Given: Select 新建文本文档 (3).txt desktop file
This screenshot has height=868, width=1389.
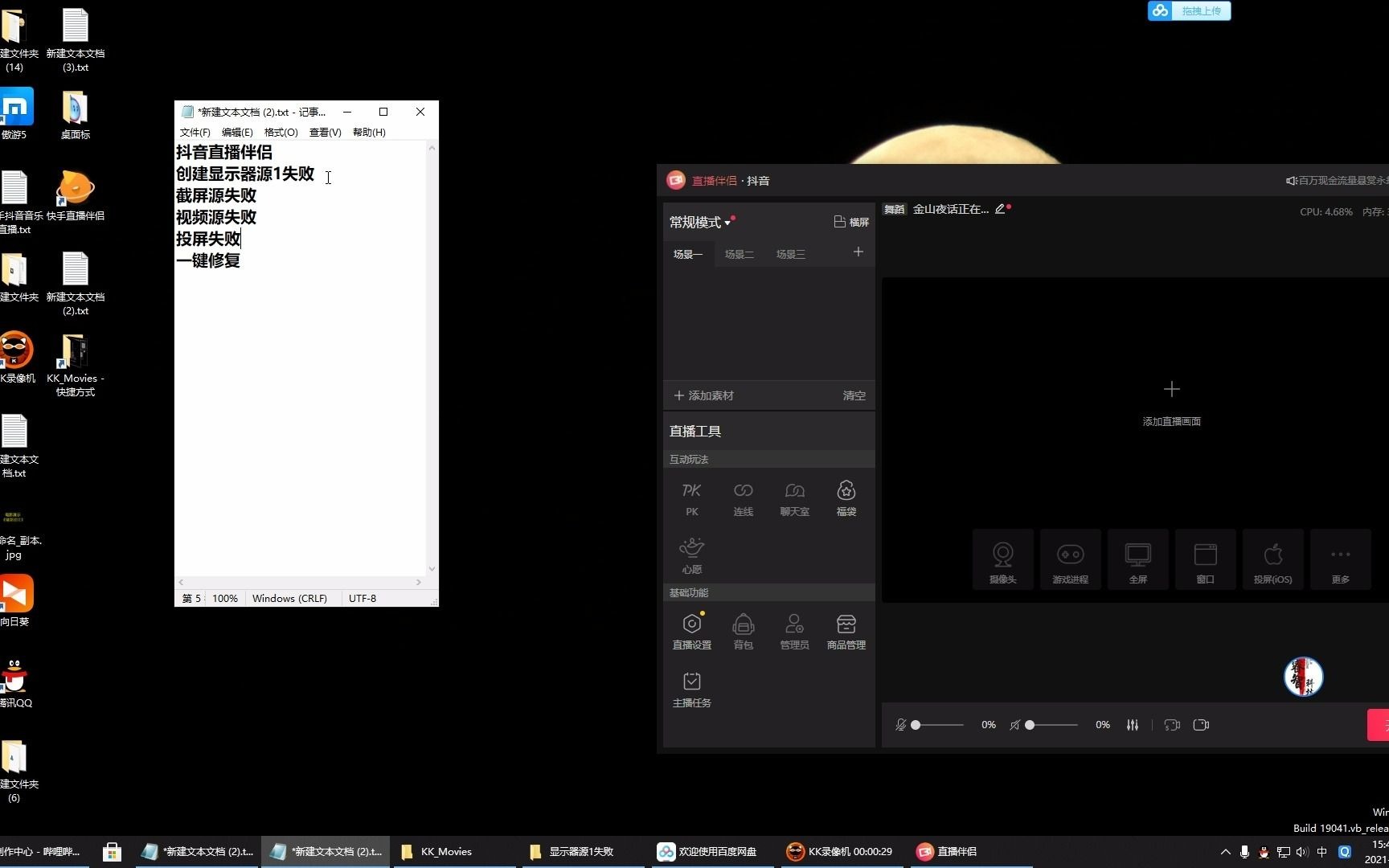Looking at the screenshot, I should (x=76, y=40).
